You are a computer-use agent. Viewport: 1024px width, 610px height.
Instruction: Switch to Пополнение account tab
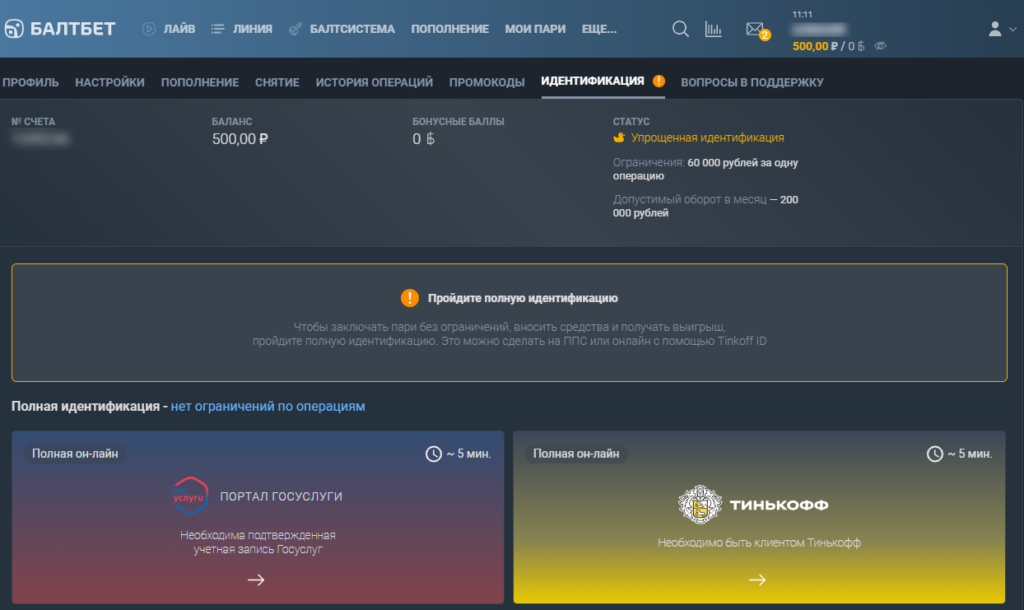(200, 82)
